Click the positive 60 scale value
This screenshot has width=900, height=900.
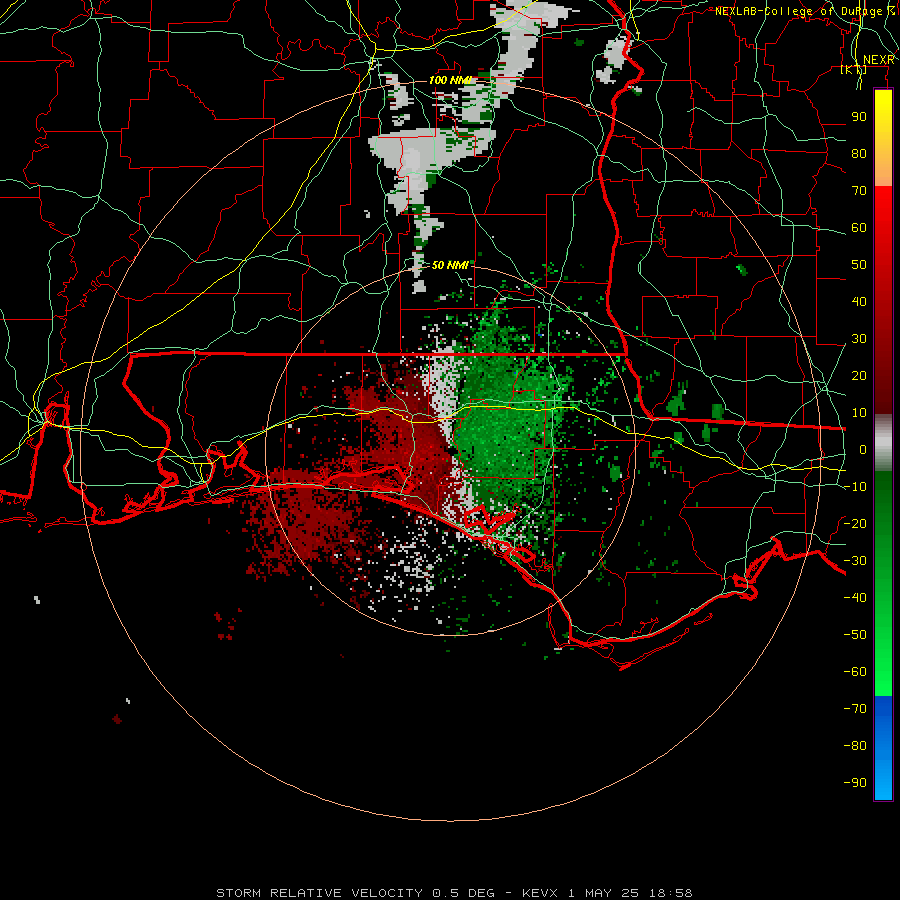pos(859,227)
